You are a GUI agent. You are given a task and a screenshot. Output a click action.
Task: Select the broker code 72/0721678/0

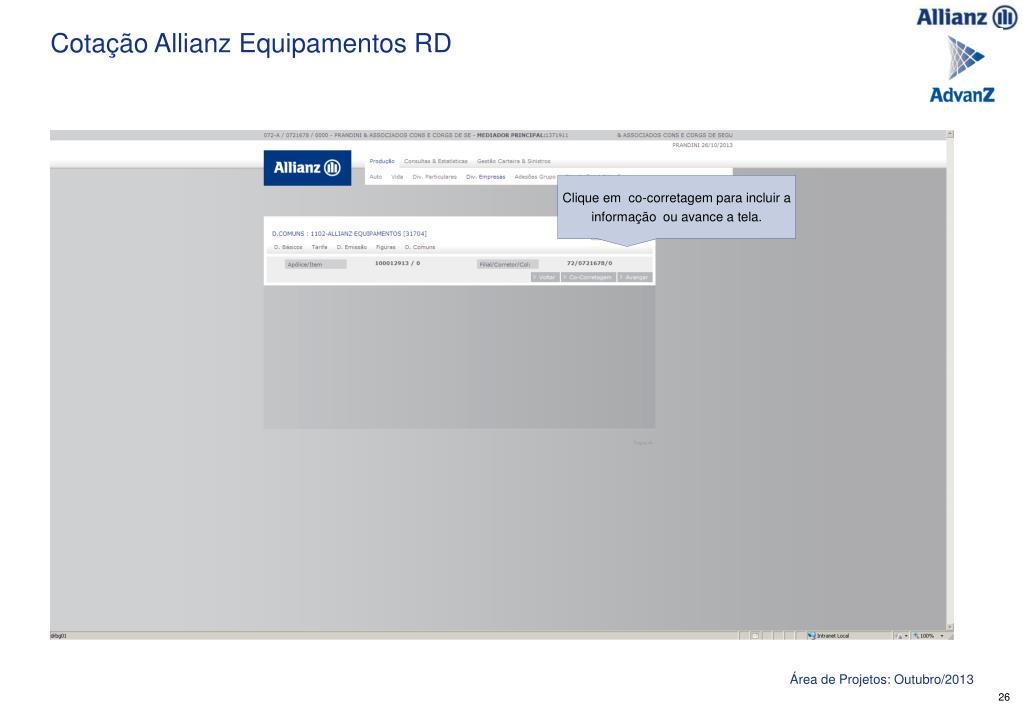click(589, 263)
